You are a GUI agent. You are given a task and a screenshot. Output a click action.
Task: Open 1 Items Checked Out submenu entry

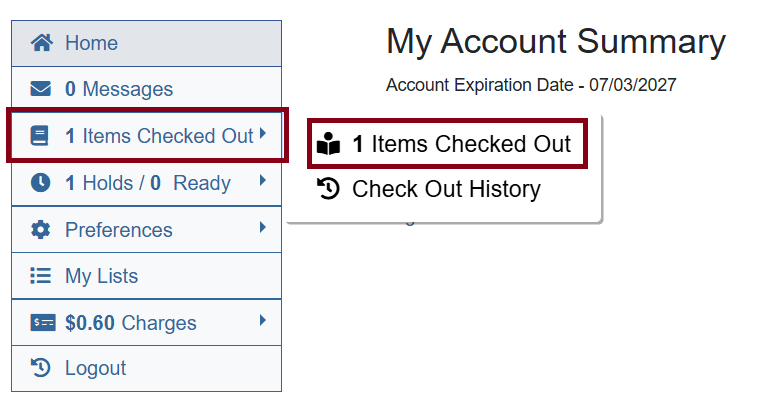click(x=461, y=144)
